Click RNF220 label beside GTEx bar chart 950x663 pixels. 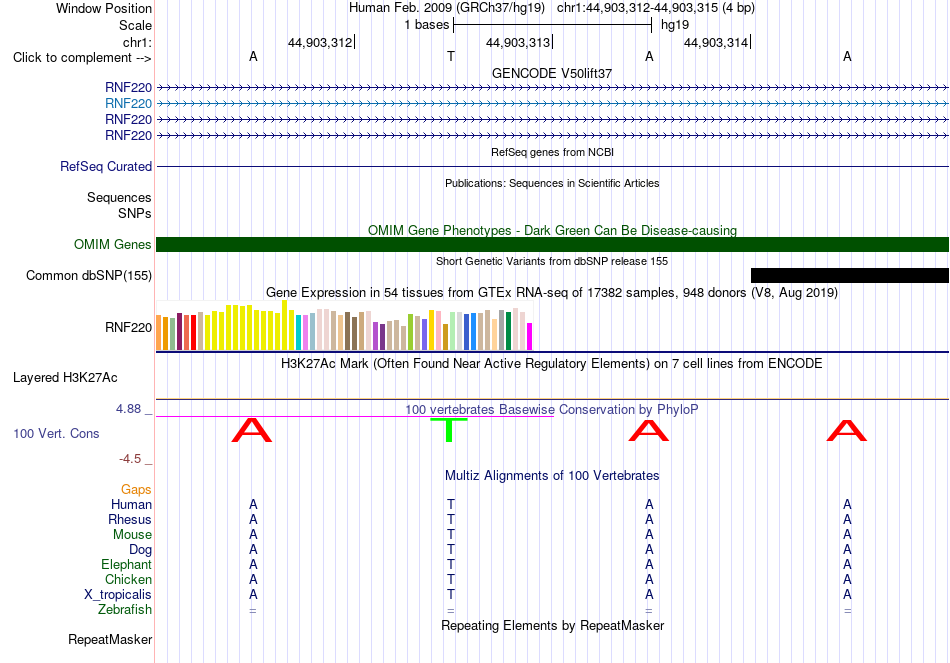[128, 328]
